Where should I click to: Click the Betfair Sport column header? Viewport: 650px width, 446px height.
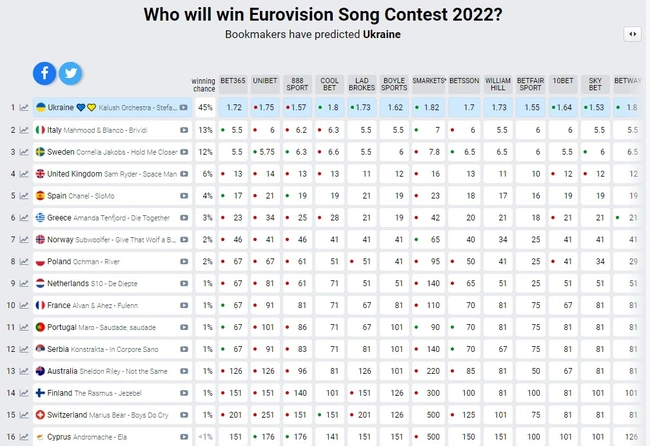(530, 84)
